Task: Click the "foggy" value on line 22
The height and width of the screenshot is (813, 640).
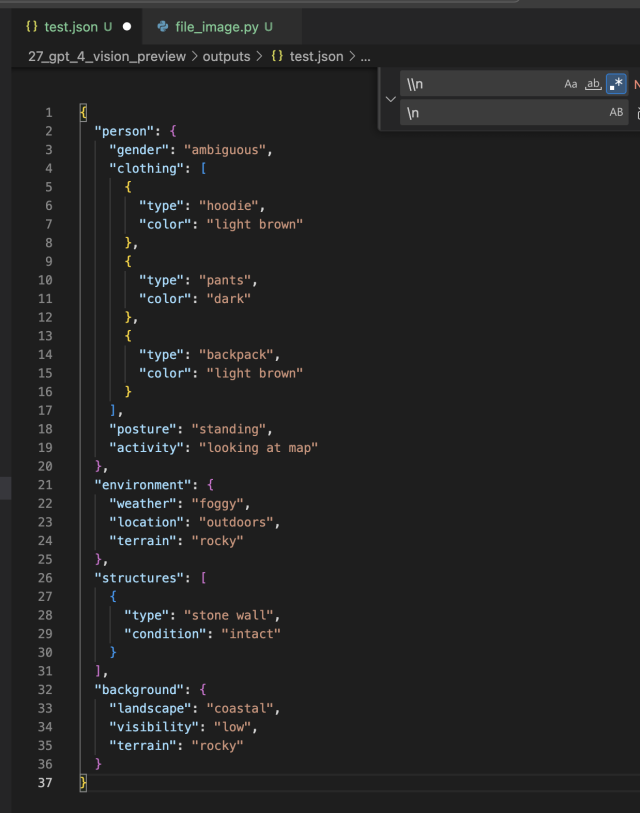Action: [218, 503]
